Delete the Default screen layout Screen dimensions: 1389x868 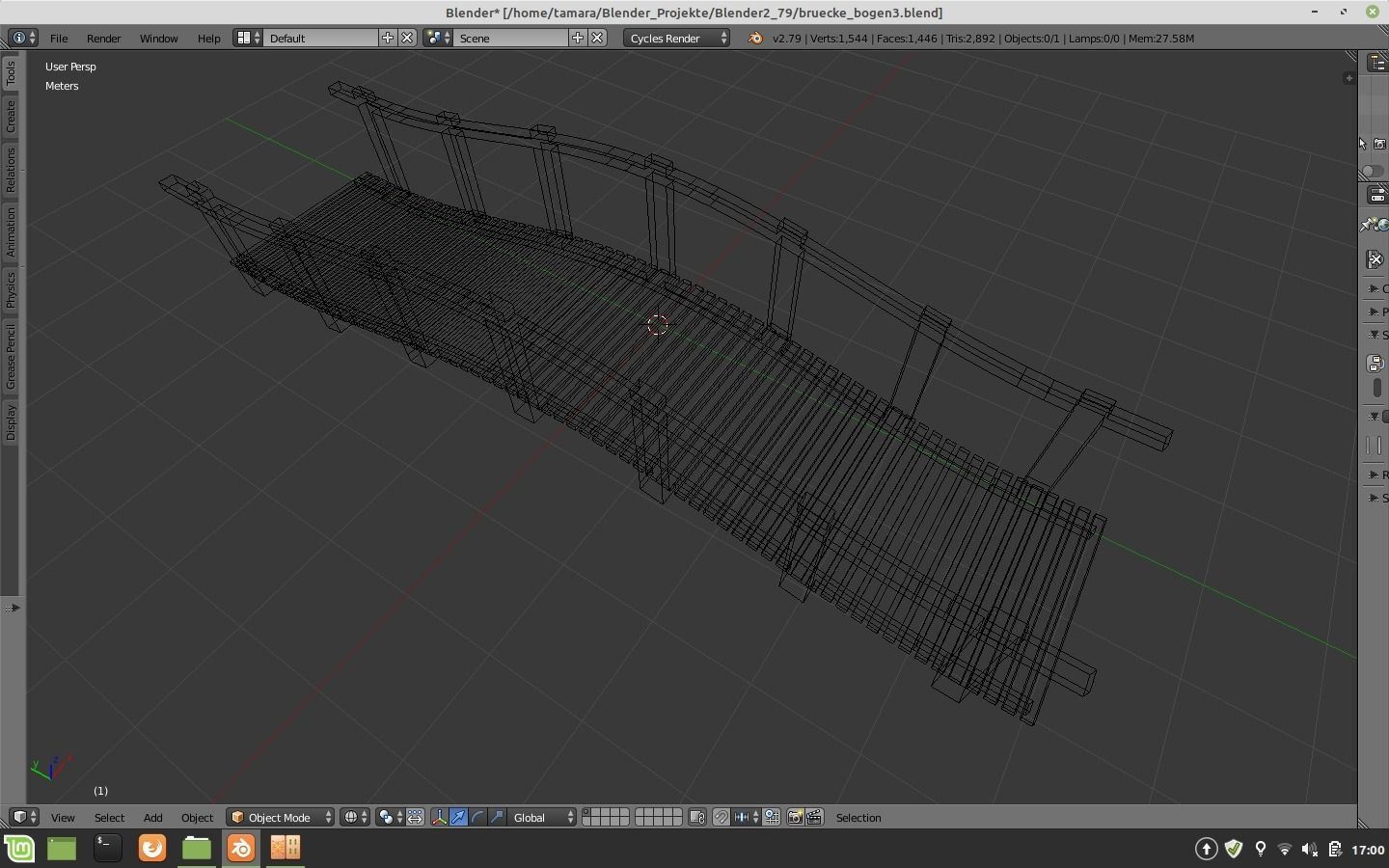click(407, 38)
